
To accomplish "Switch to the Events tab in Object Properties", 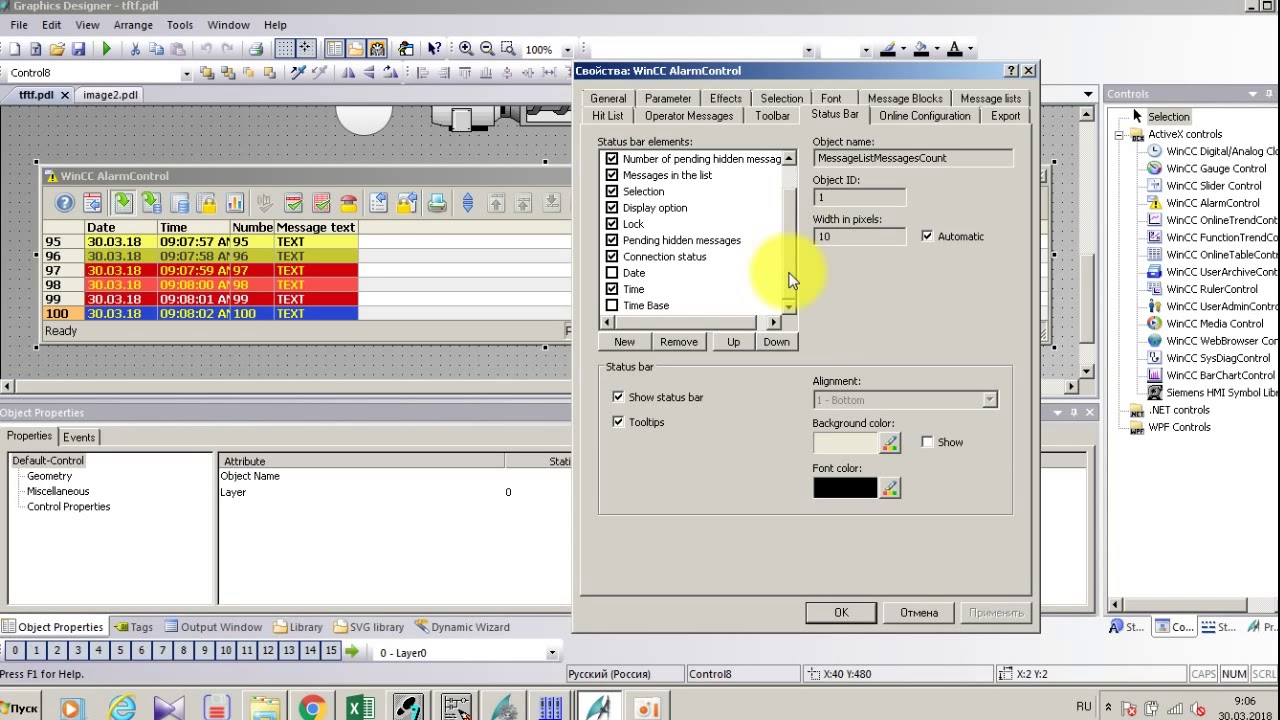I will click(x=79, y=437).
